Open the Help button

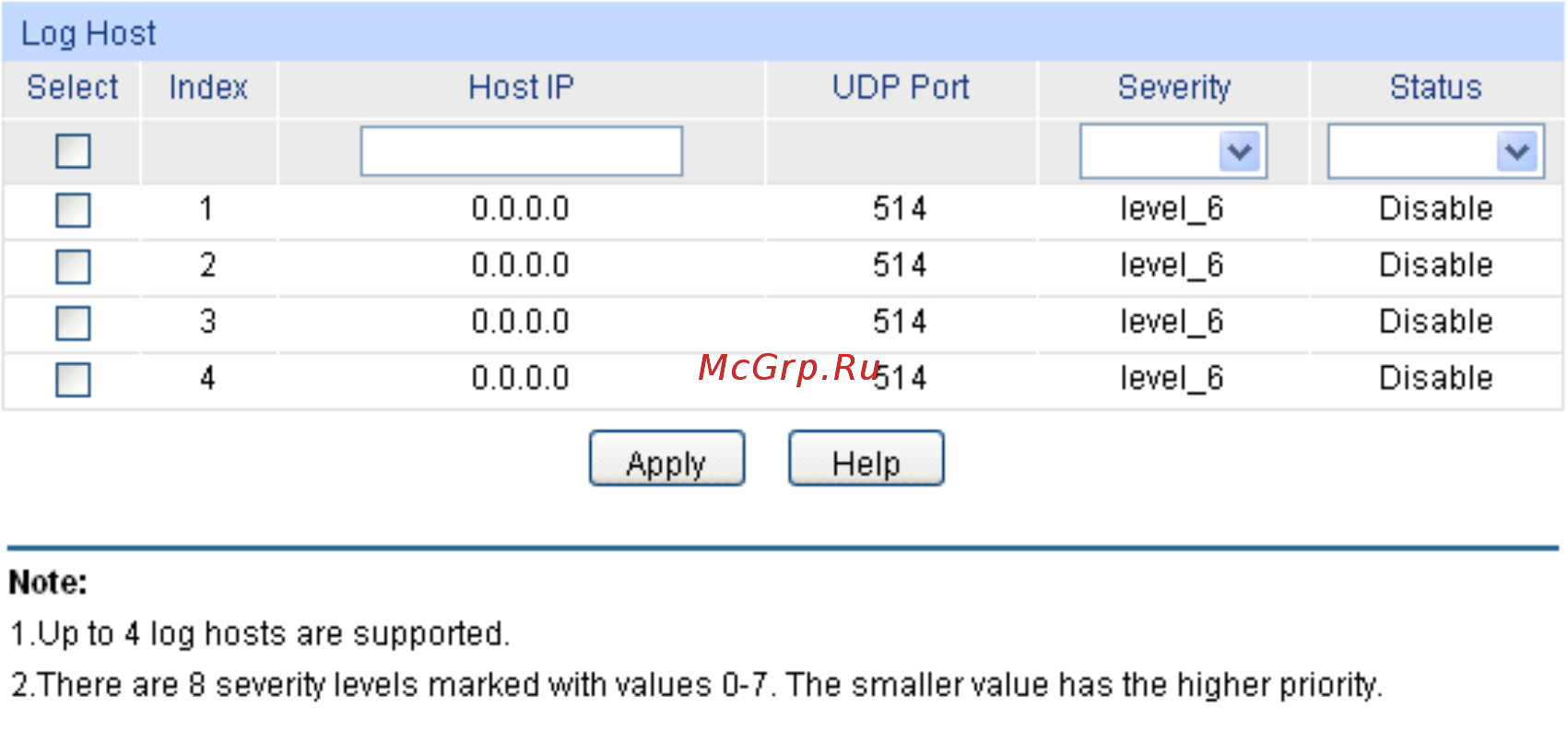866,458
